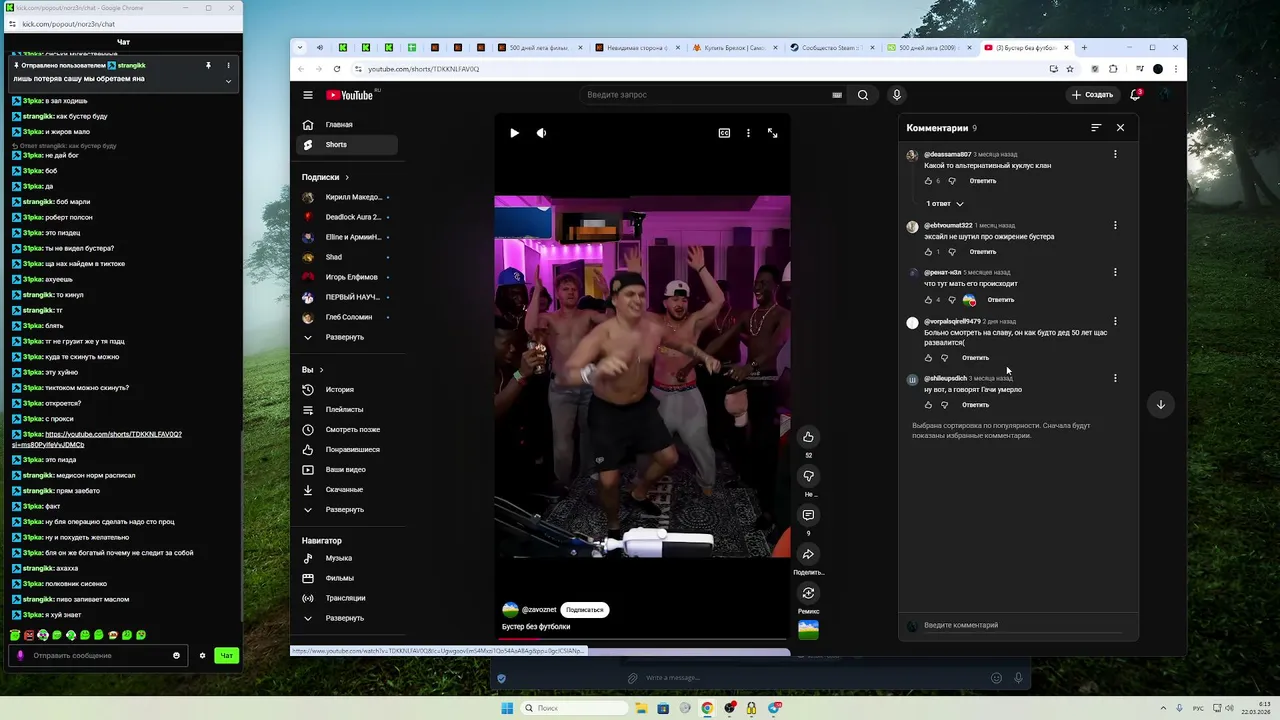
Task: Select Shorts in the YouTube sidebar
Action: [x=349, y=145]
